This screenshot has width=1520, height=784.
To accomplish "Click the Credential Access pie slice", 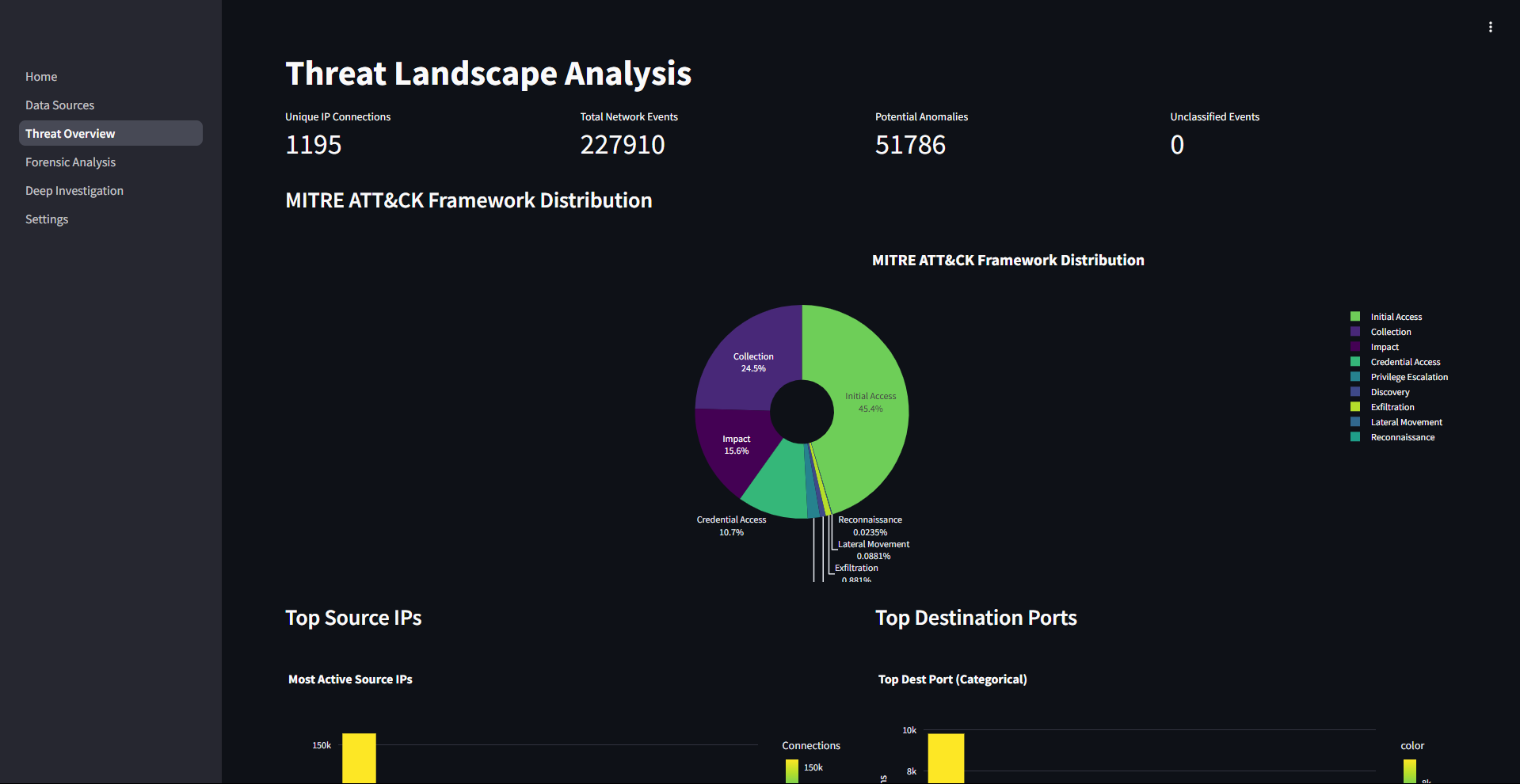I will [780, 483].
